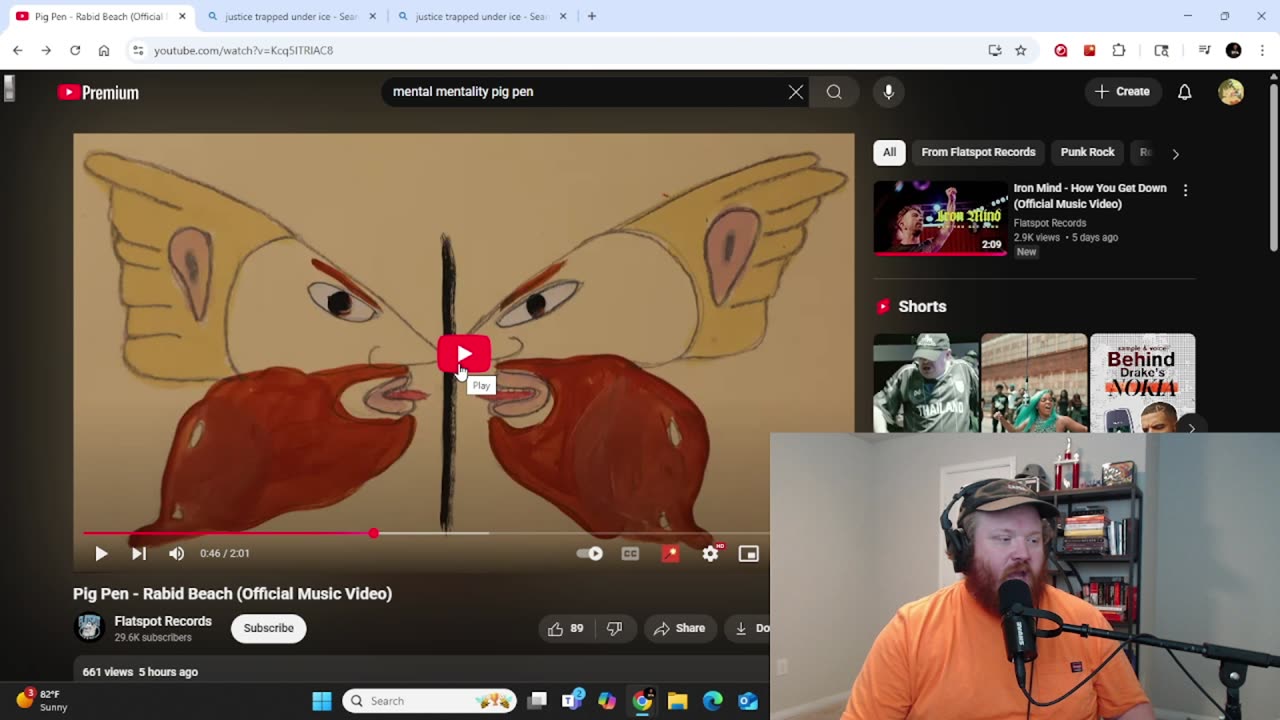Select 'From Flatspot Records' chip
The width and height of the screenshot is (1280, 720).
tap(978, 152)
